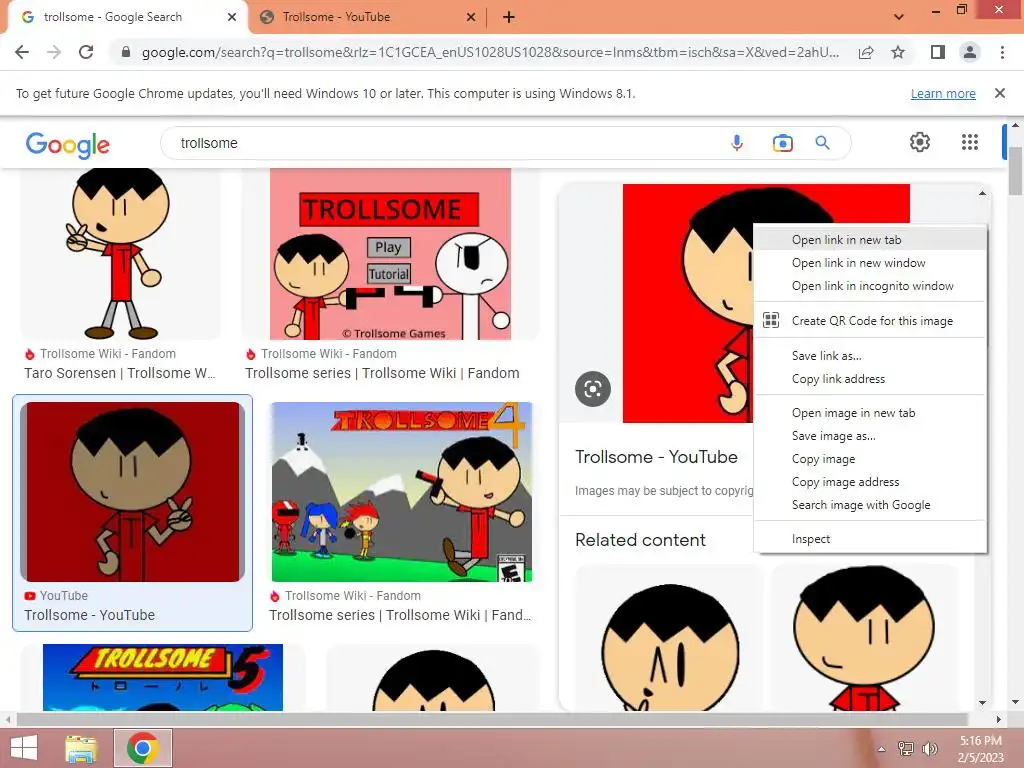The height and width of the screenshot is (768, 1024).
Task: Choose Open link in incognito window
Action: click(x=870, y=285)
